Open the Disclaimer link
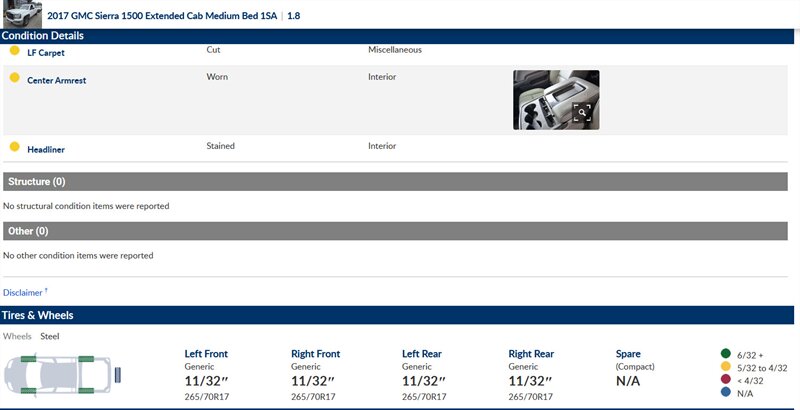This screenshot has height=410, width=800. click(x=23, y=292)
